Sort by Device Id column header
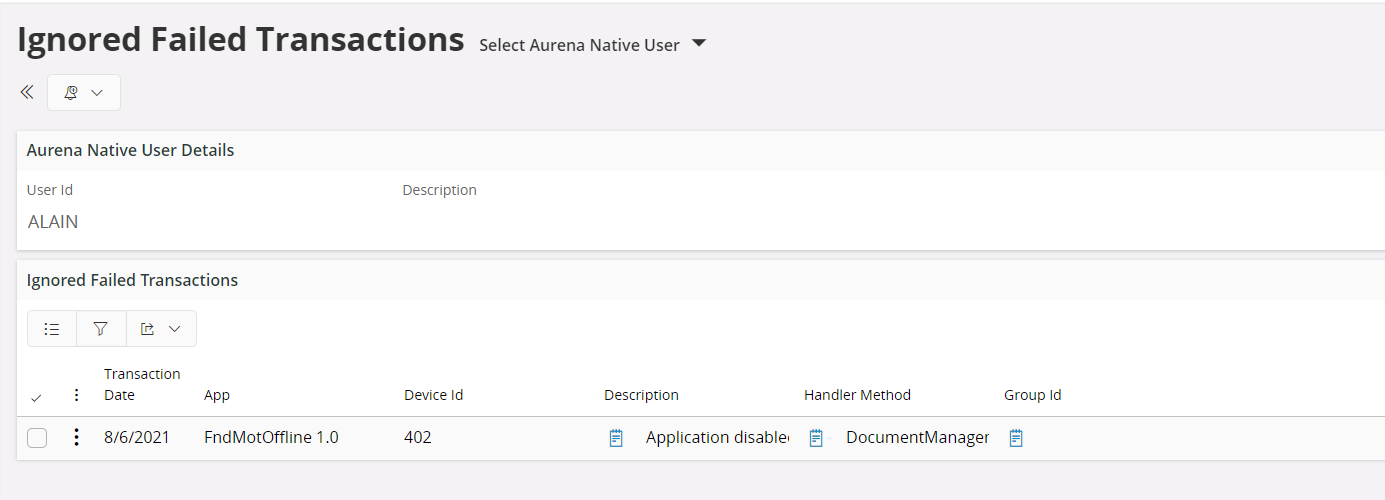The image size is (1385, 500). (x=433, y=395)
